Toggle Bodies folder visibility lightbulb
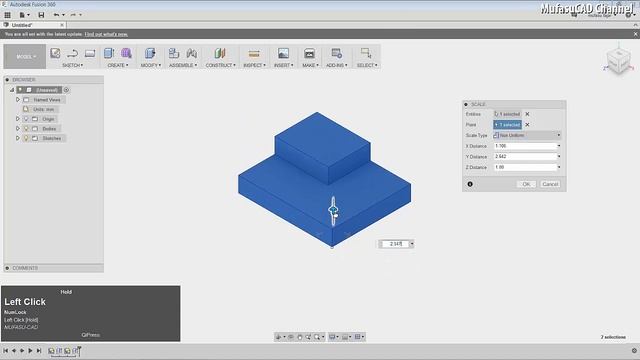The height and width of the screenshot is (360, 640). pyautogui.click(x=26, y=129)
